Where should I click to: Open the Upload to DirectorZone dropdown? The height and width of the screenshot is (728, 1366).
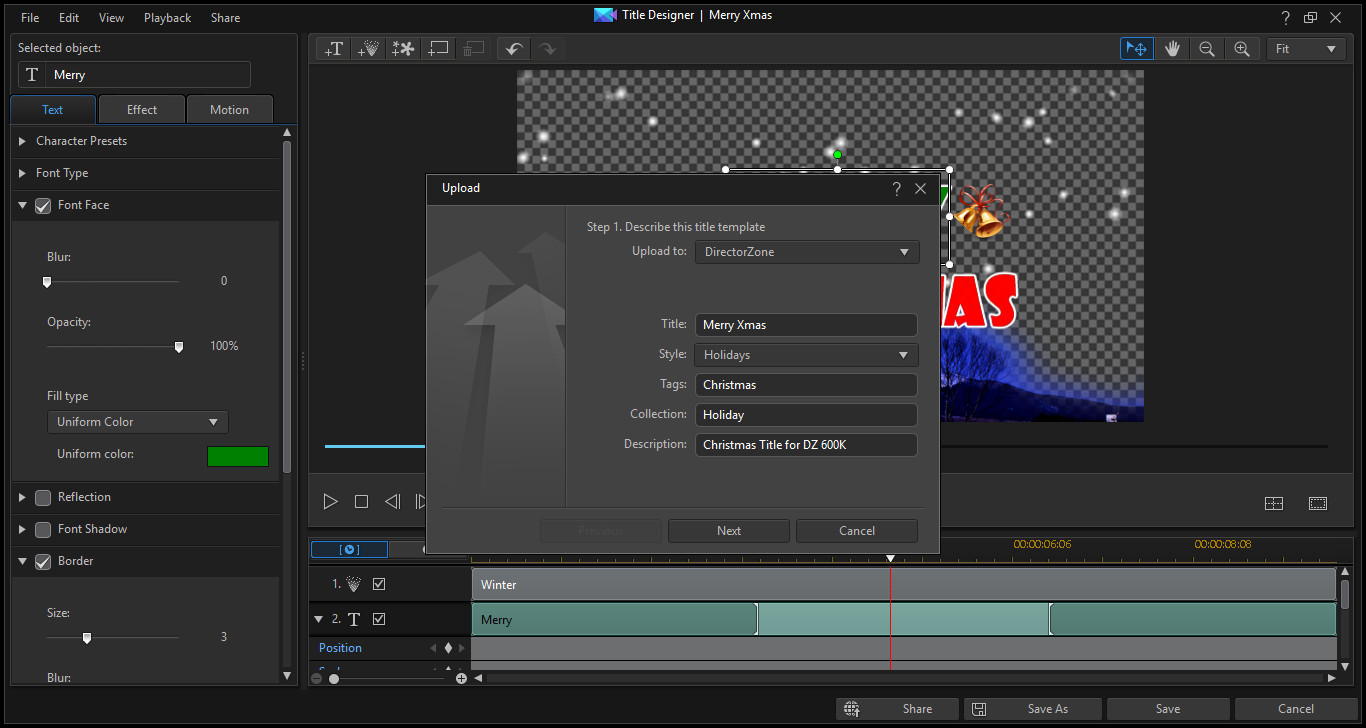click(806, 252)
